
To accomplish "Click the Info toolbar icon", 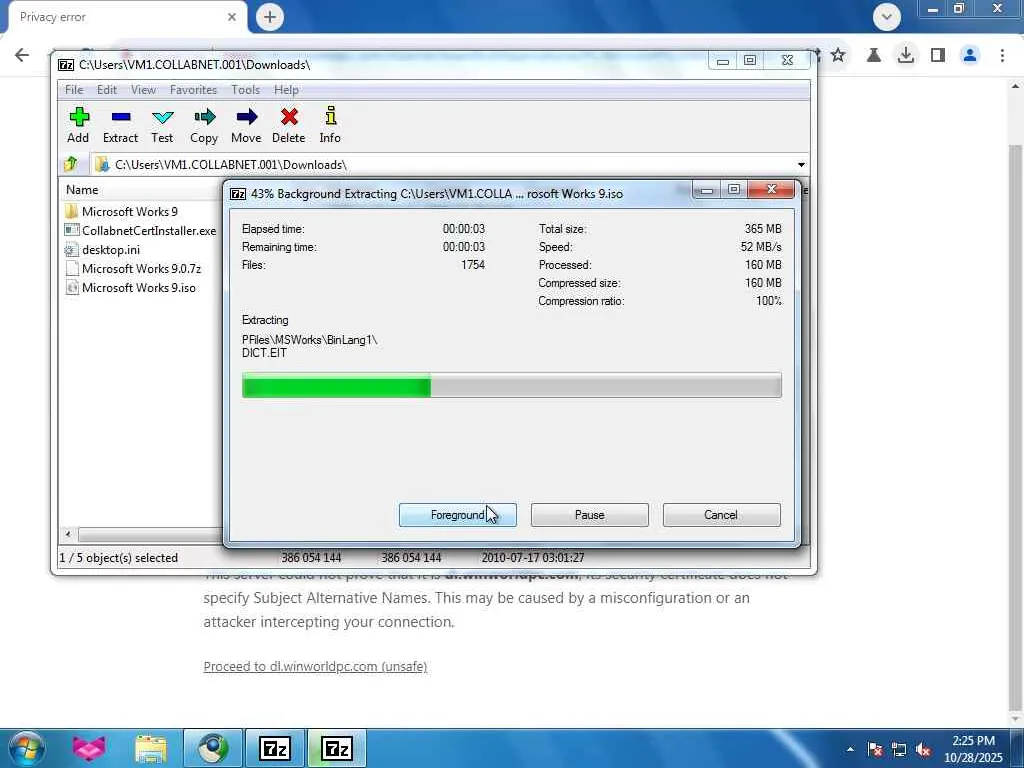I will tap(330, 125).
